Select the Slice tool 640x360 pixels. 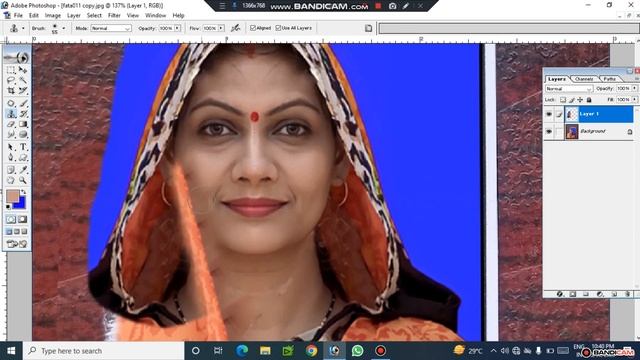click(23, 90)
